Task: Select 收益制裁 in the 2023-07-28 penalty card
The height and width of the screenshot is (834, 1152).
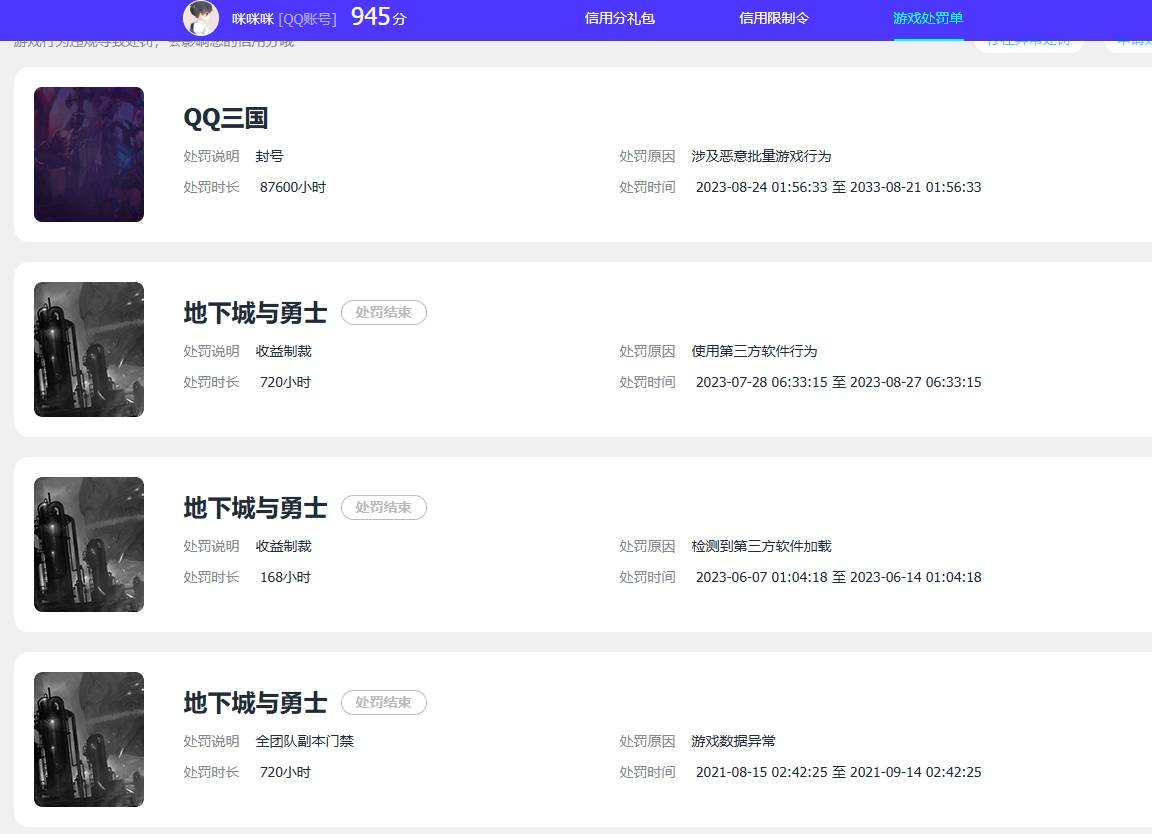Action: [x=283, y=351]
